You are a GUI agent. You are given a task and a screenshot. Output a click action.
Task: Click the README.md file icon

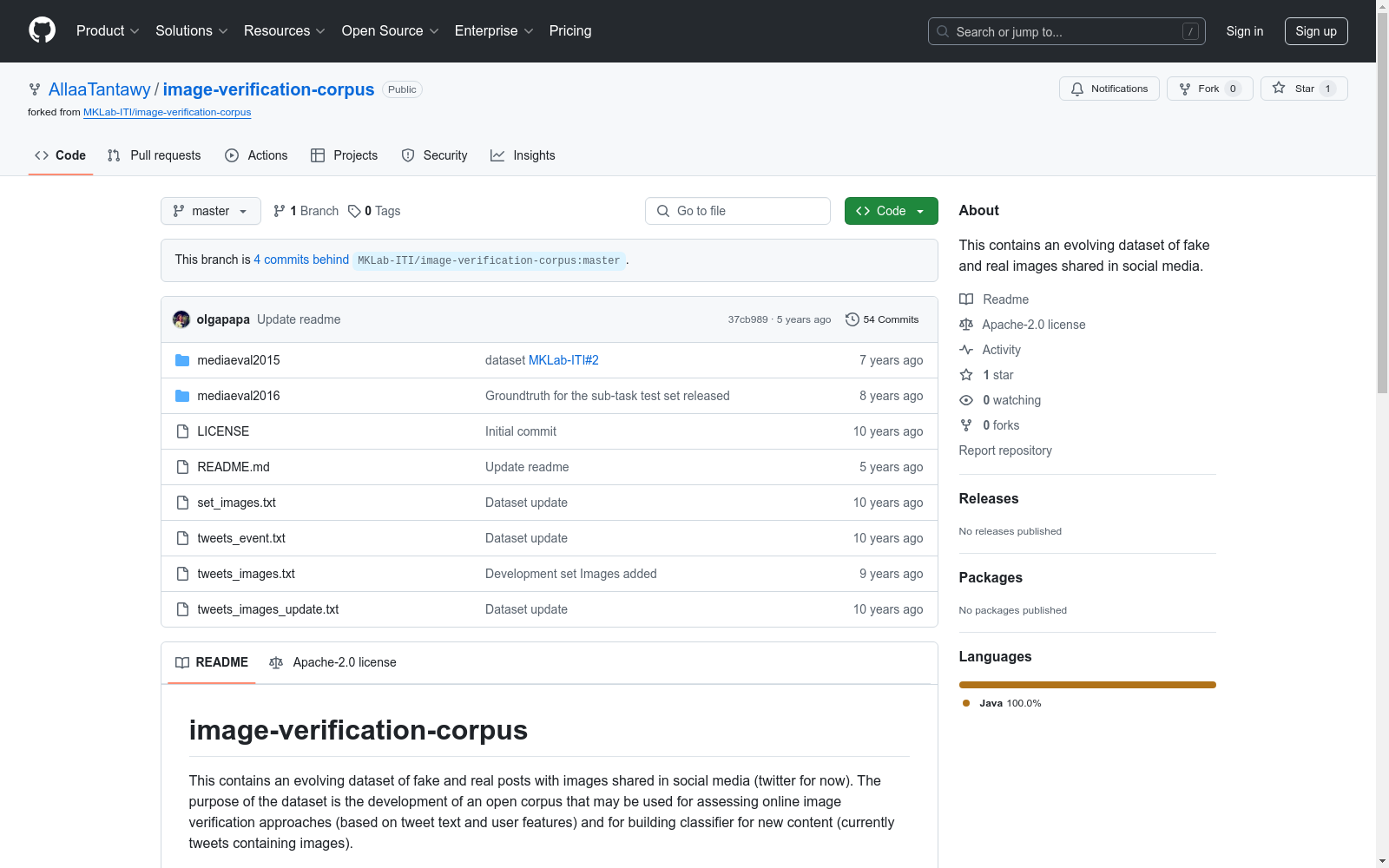[x=182, y=467]
